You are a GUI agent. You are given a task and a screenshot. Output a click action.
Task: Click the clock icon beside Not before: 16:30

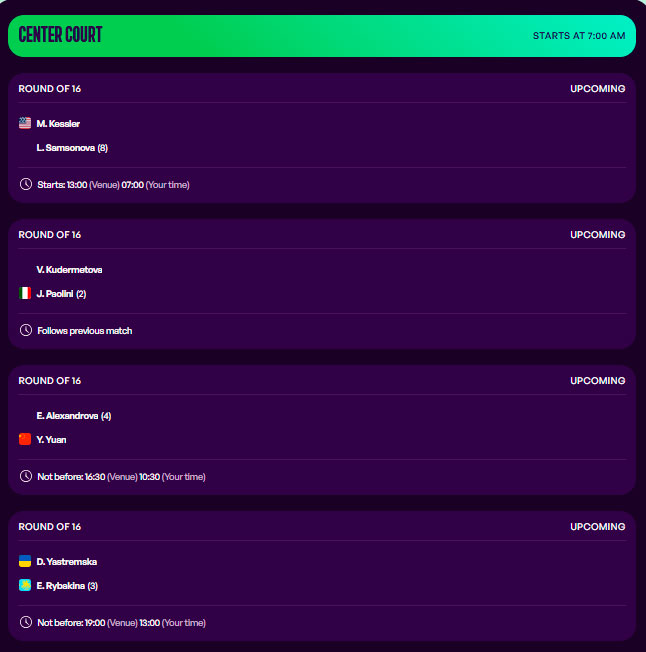coord(26,477)
